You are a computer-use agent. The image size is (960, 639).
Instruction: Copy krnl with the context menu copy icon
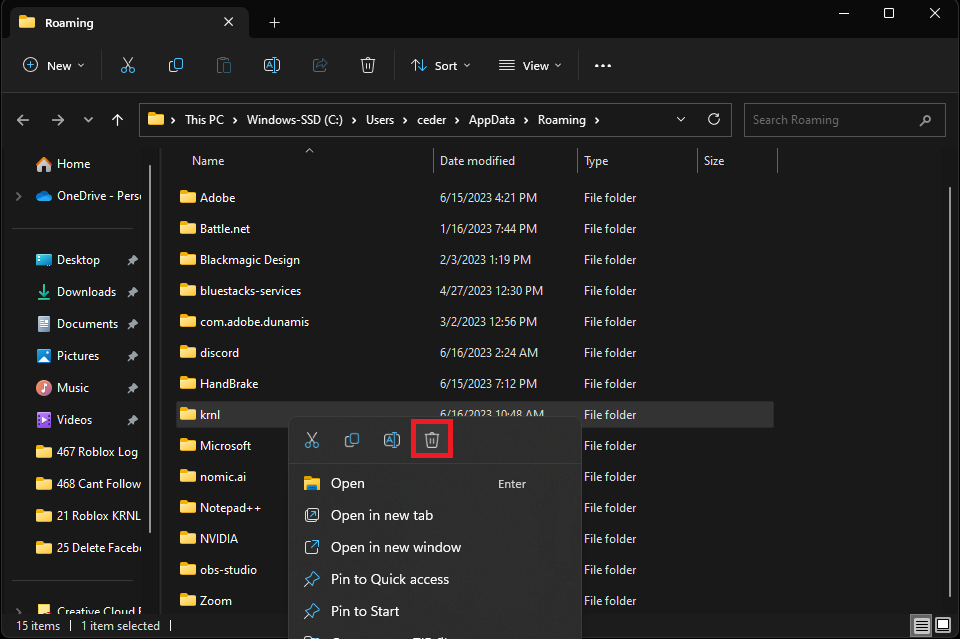click(351, 440)
